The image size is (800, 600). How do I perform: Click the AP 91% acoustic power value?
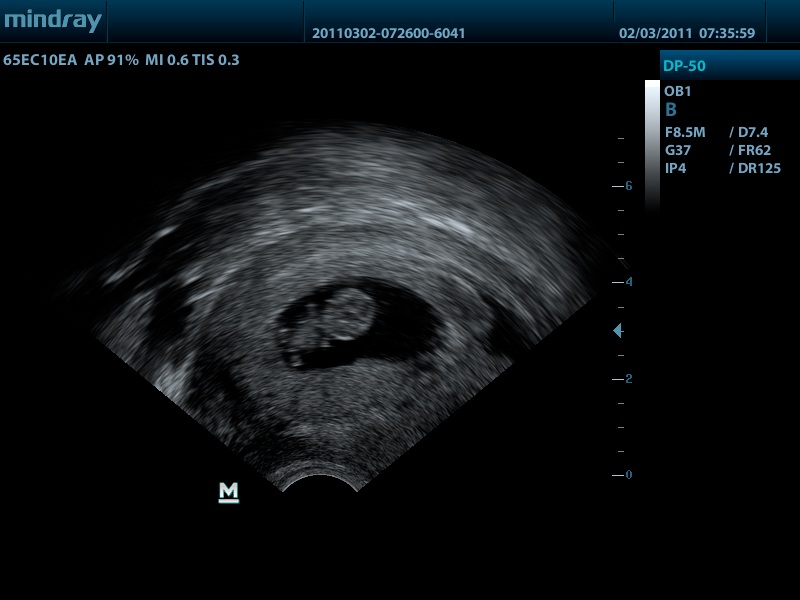(x=111, y=60)
